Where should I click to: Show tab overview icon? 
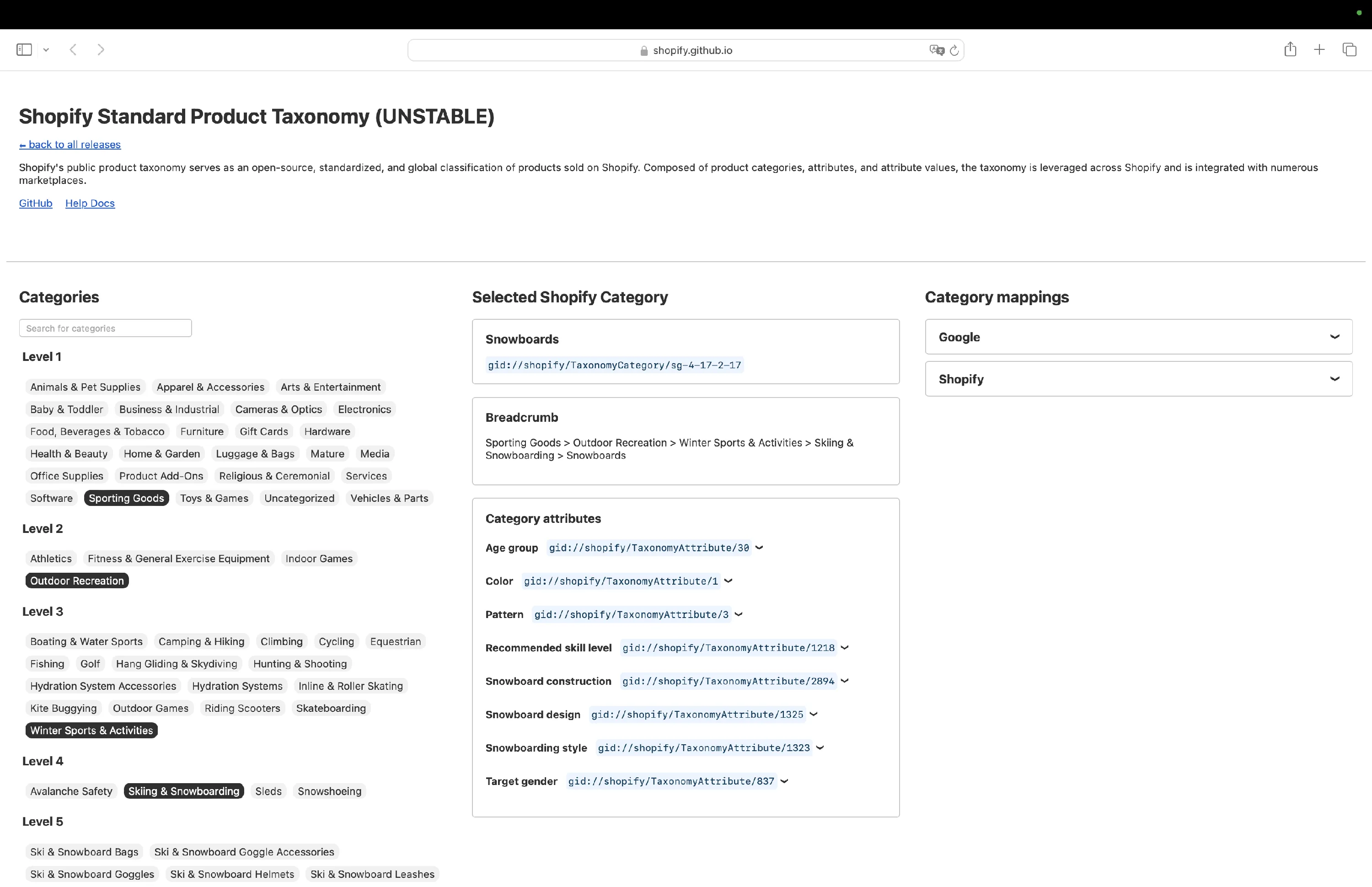click(x=1349, y=49)
